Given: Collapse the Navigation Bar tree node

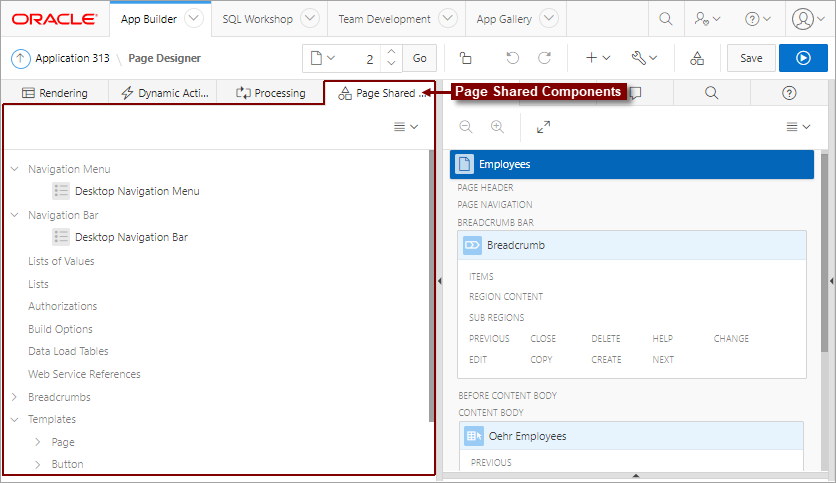Looking at the screenshot, I should (15, 215).
